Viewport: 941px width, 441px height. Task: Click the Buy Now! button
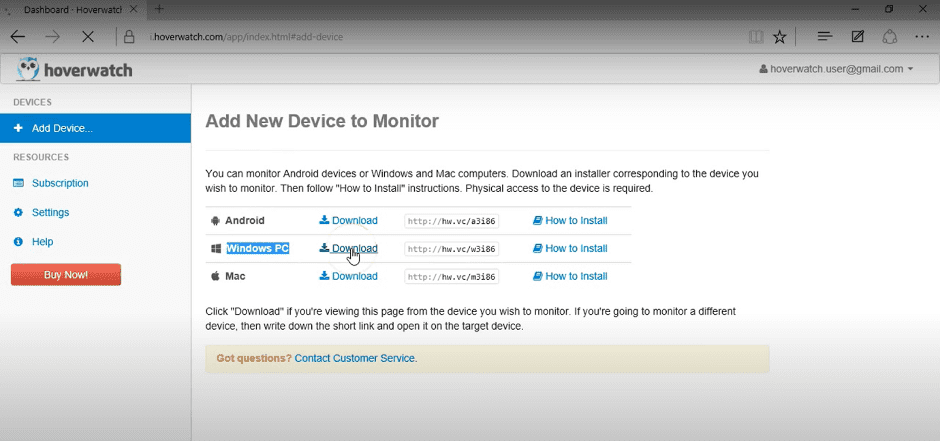(x=66, y=275)
